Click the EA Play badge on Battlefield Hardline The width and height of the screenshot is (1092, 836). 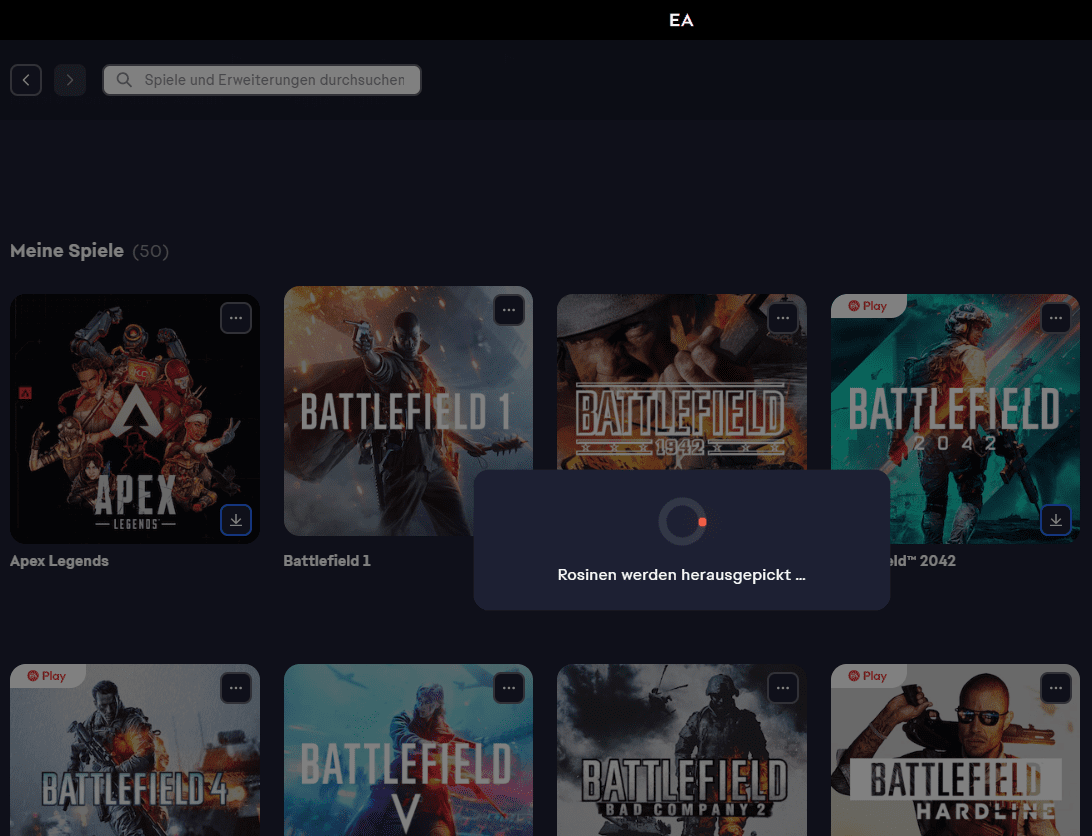point(868,676)
